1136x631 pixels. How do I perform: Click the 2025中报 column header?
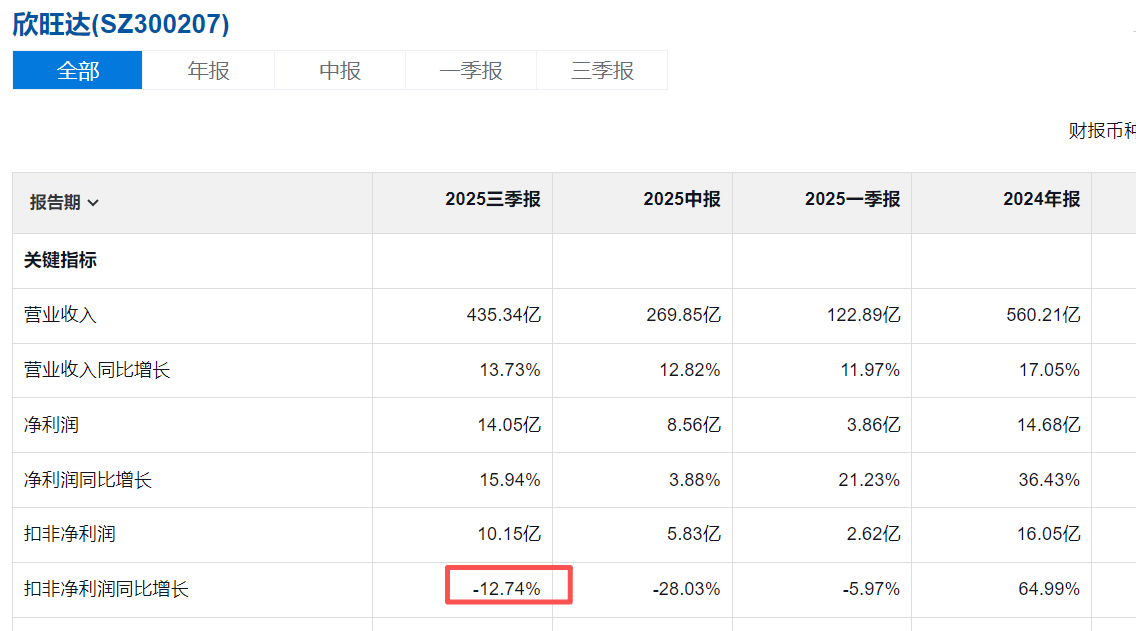(x=681, y=200)
